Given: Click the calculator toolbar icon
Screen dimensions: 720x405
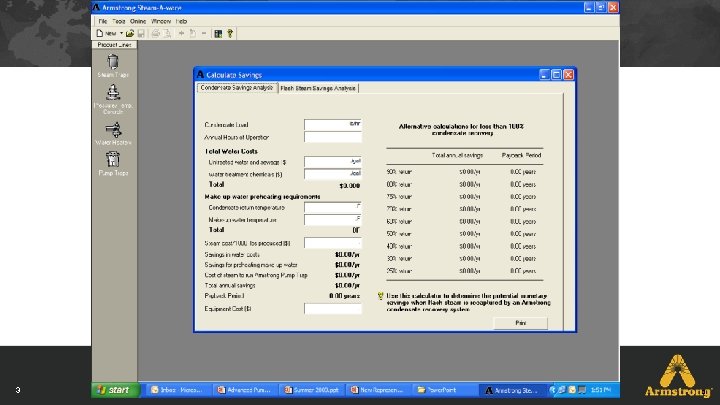Looking at the screenshot, I should pos(219,34).
